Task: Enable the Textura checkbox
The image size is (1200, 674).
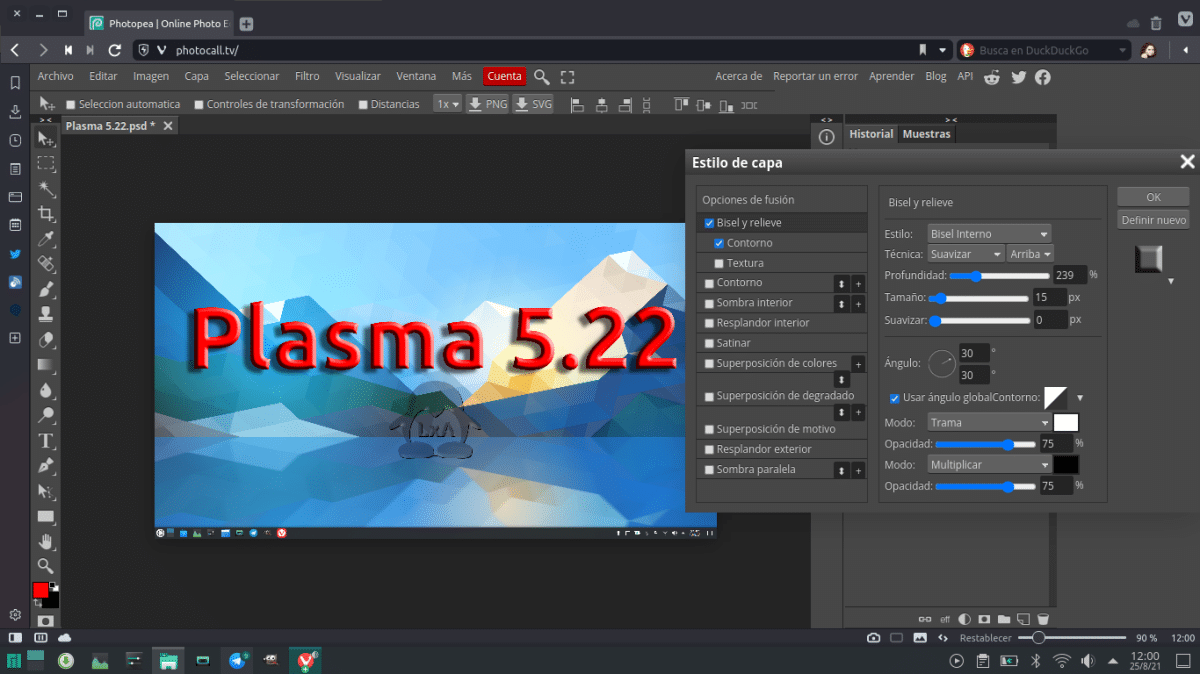Action: [719, 263]
